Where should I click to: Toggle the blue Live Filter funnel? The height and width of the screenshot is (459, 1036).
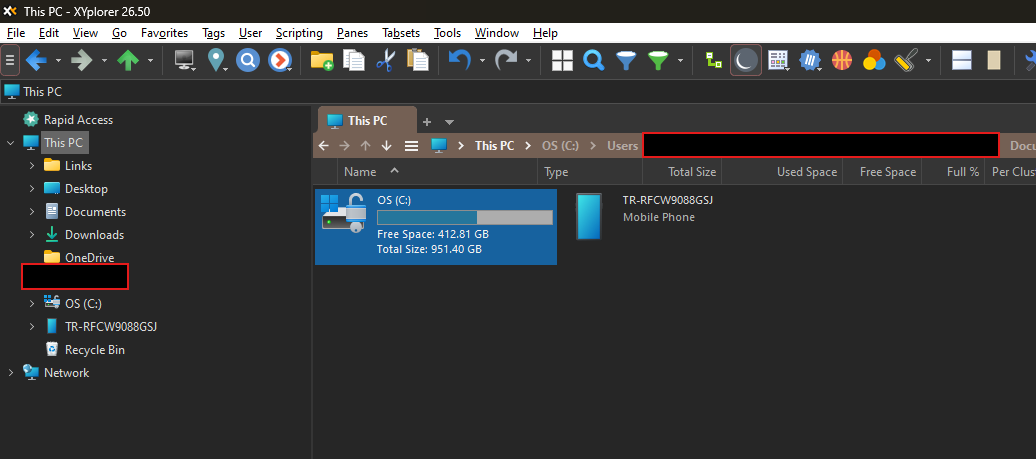[x=625, y=60]
